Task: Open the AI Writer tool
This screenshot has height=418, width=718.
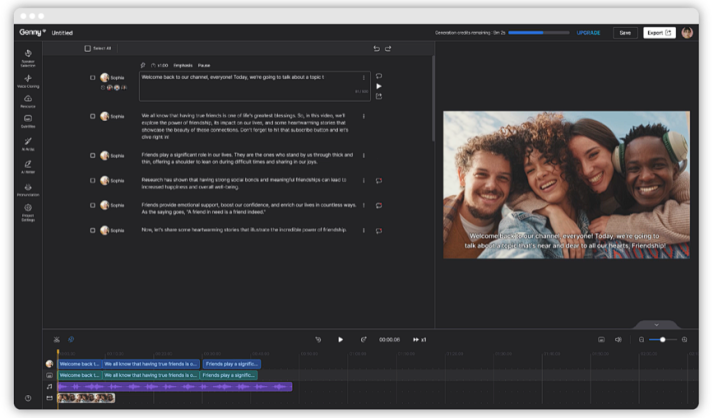Action: (x=28, y=165)
